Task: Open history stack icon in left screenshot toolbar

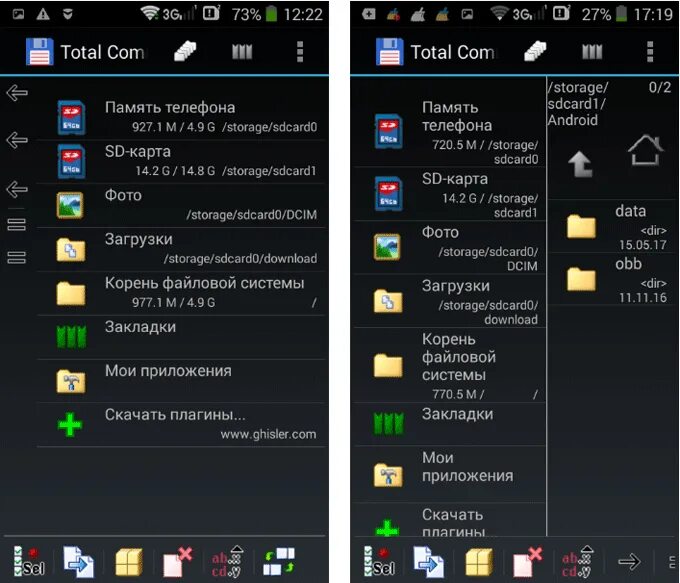Action: 185,51
